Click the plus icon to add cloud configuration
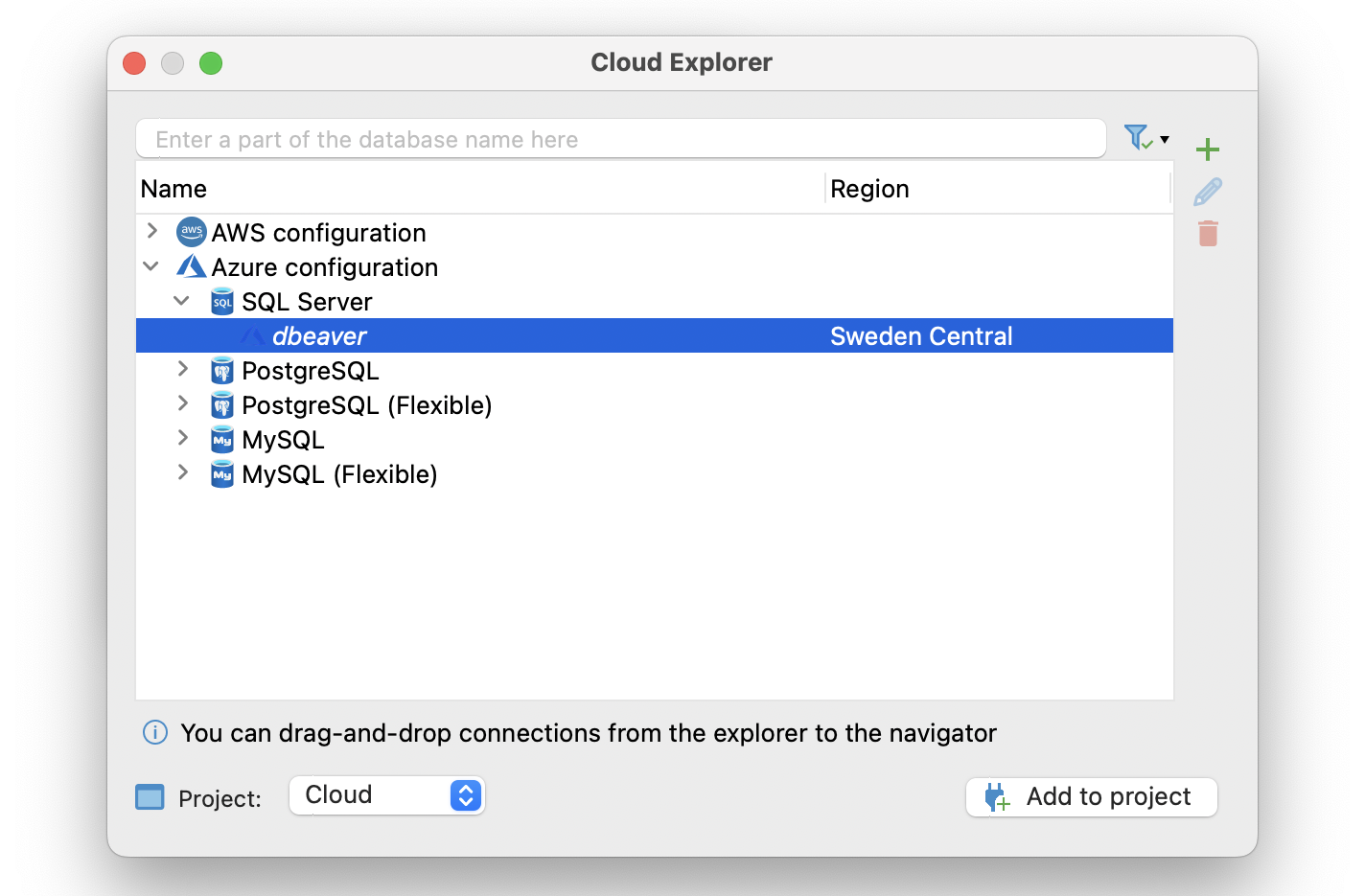 (1208, 149)
